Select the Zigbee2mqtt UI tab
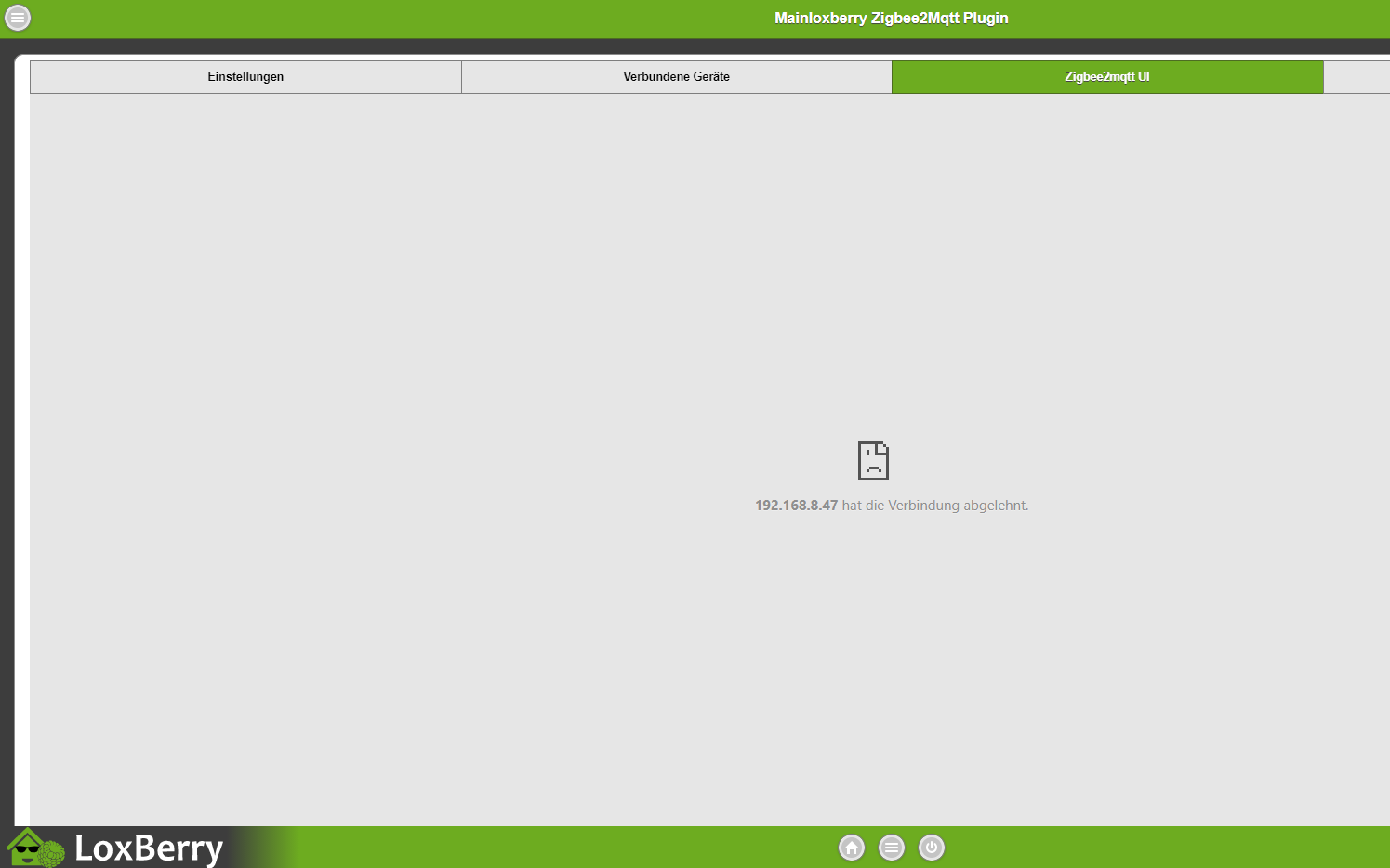The width and height of the screenshot is (1390, 868). pos(1107,77)
